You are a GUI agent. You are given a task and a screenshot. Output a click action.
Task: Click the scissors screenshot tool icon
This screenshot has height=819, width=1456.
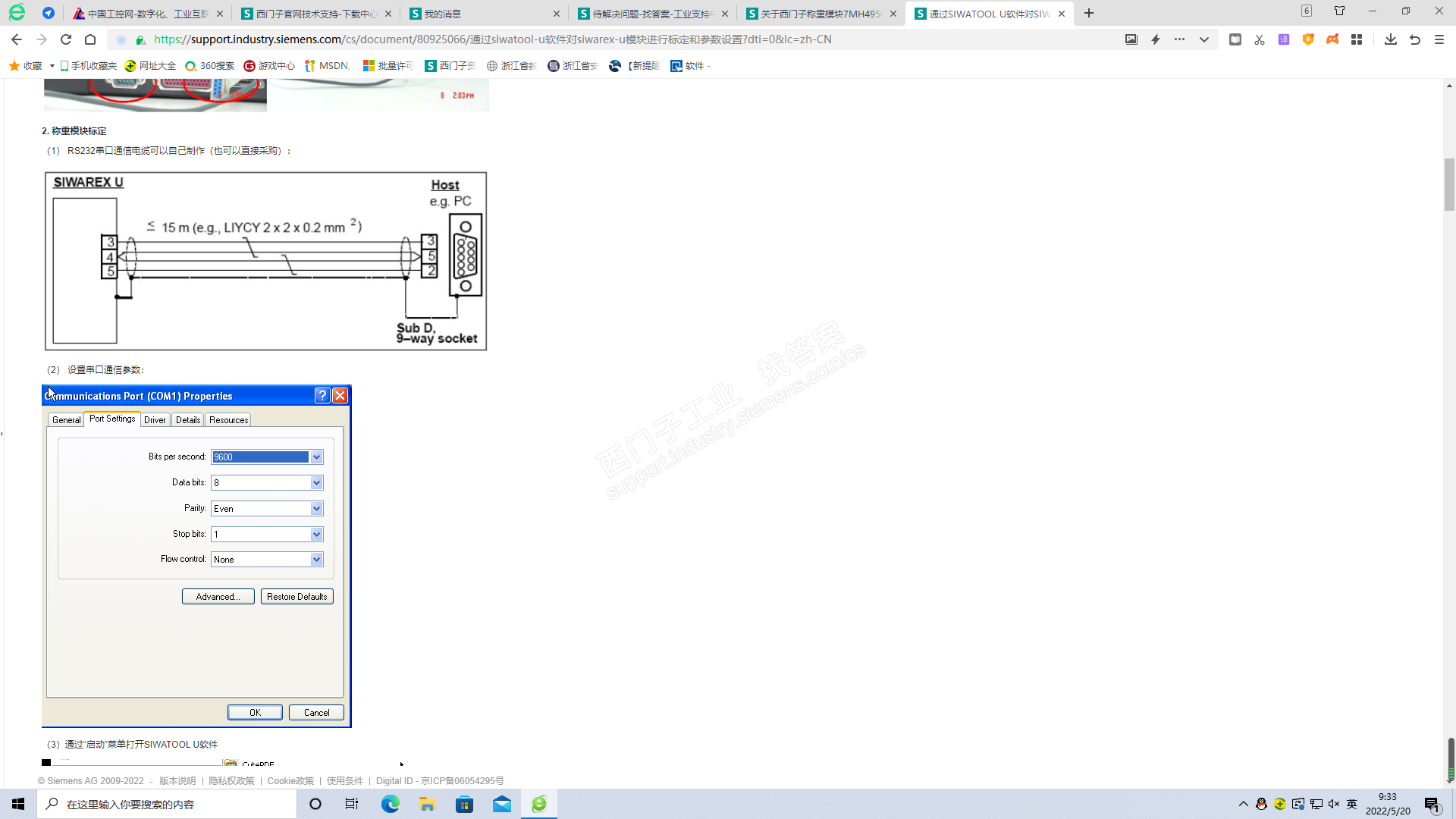point(1260,39)
